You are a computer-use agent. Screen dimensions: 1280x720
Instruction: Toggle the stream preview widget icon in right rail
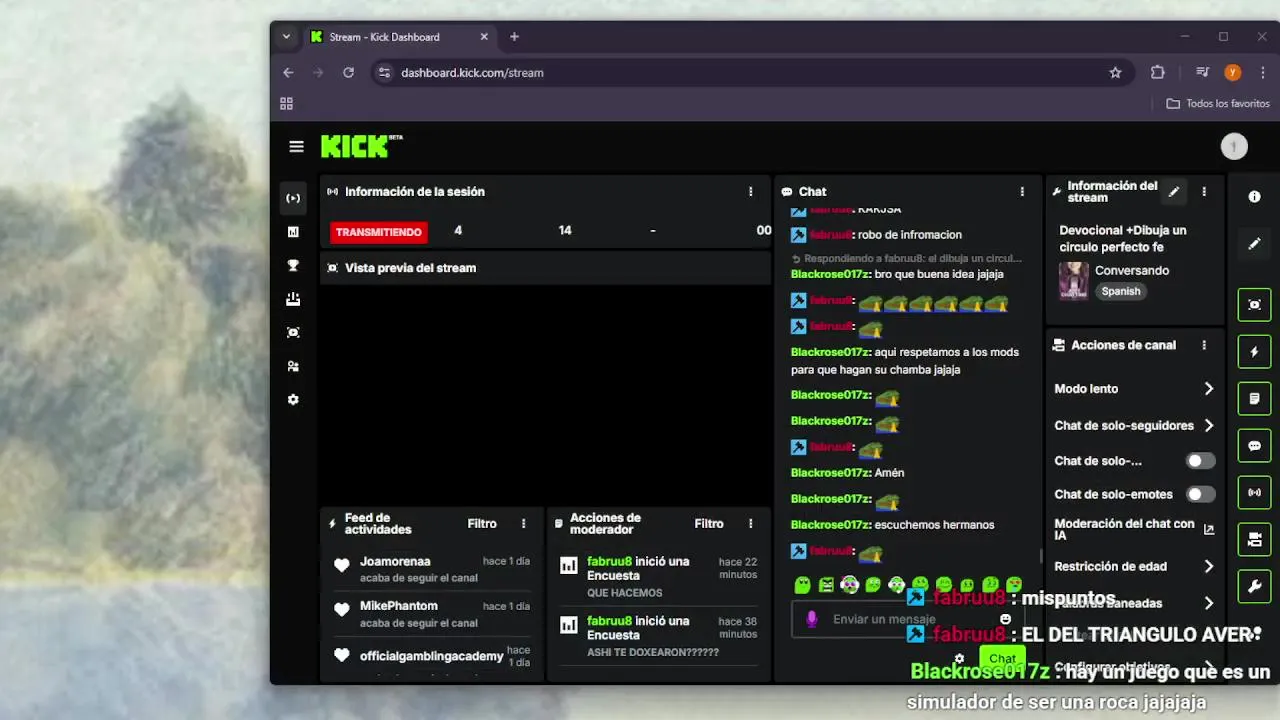pyautogui.click(x=1254, y=304)
